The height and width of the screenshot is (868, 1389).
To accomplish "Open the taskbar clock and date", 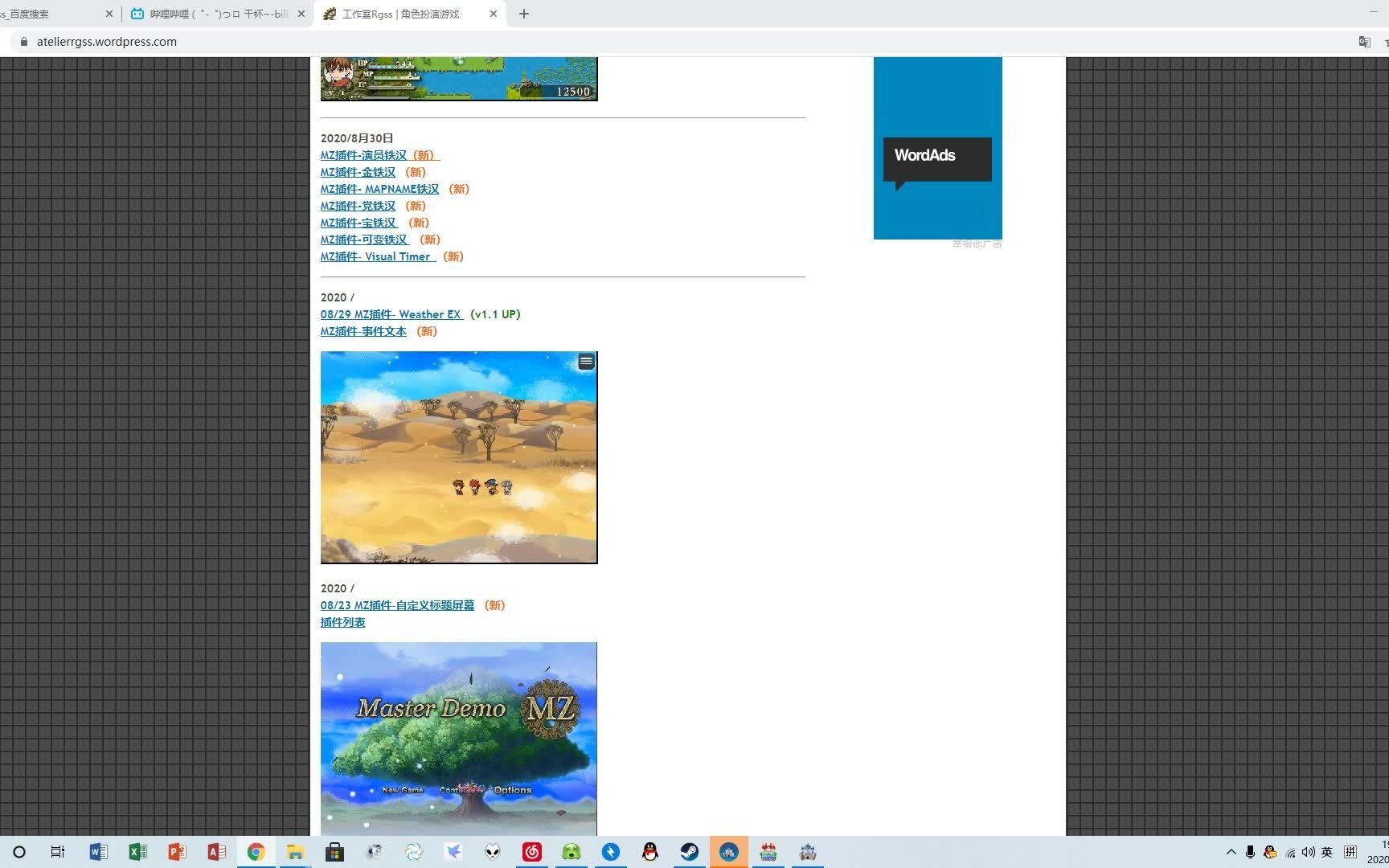I will (x=1378, y=852).
